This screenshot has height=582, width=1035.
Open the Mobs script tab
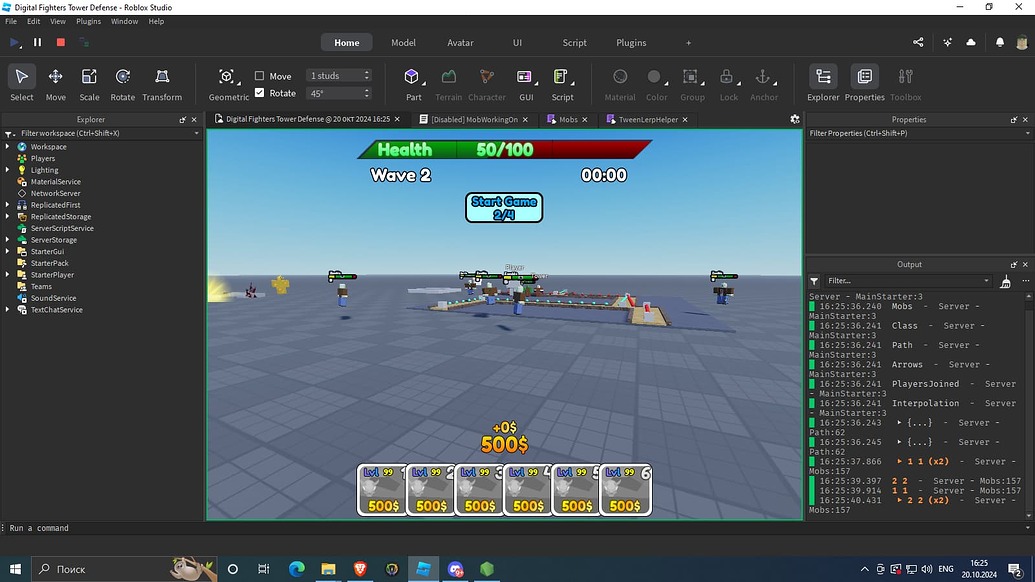[x=568, y=119]
